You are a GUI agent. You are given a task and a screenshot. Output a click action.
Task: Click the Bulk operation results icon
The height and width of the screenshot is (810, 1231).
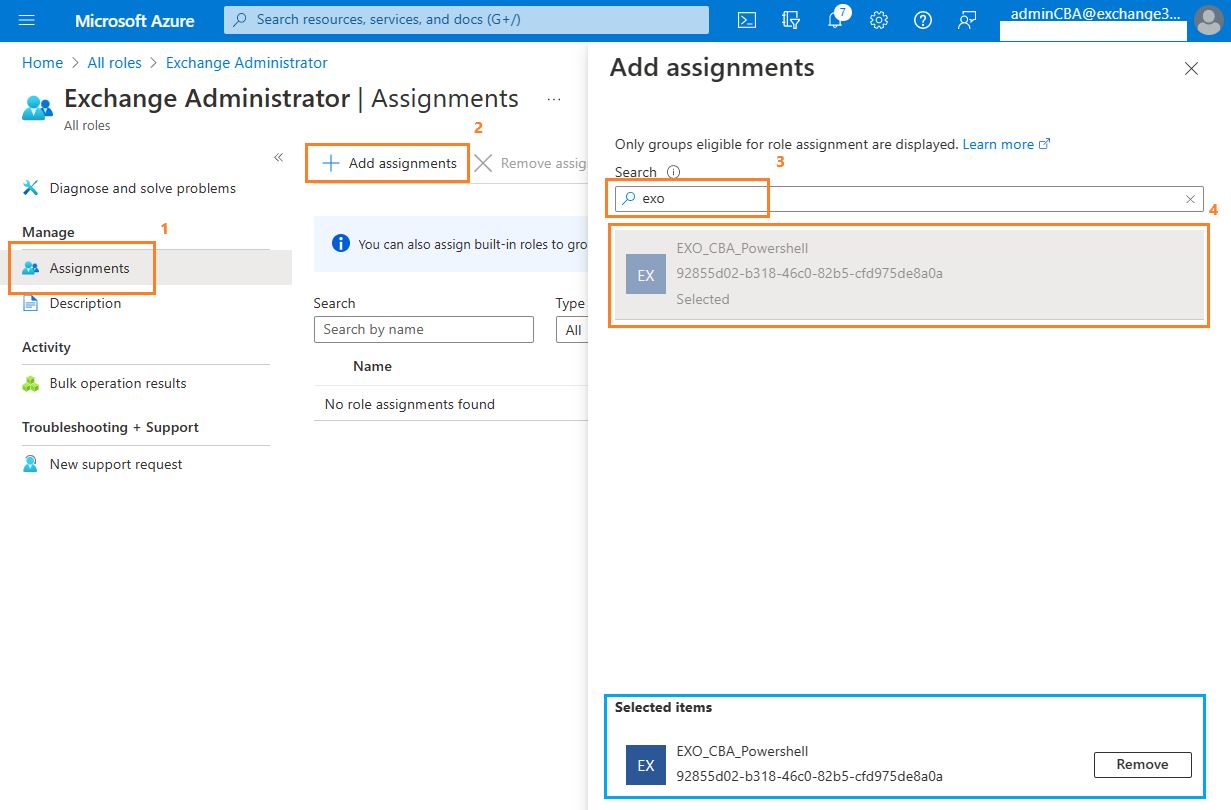point(31,383)
